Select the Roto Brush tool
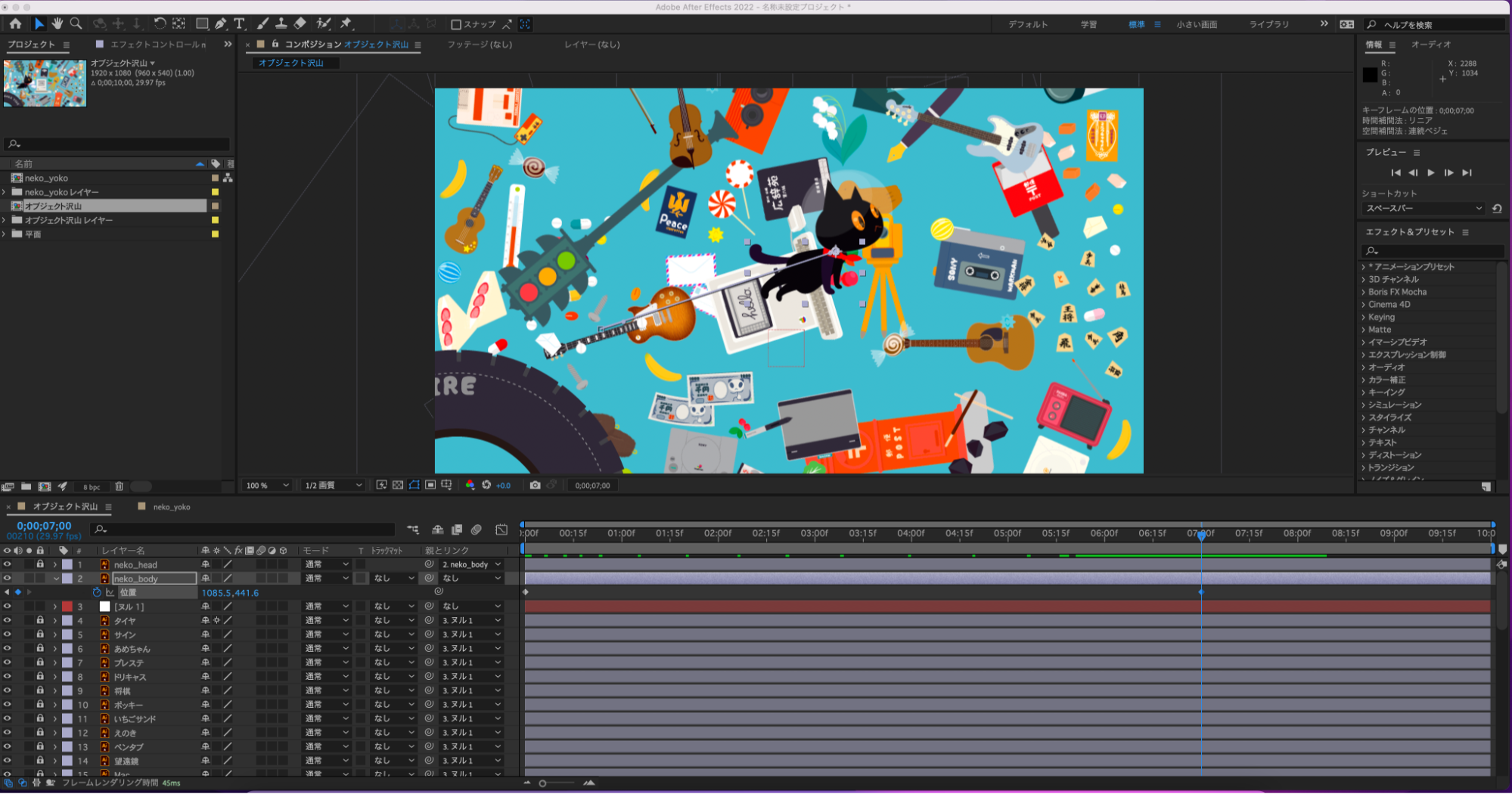The width and height of the screenshot is (1512, 794). click(x=324, y=24)
